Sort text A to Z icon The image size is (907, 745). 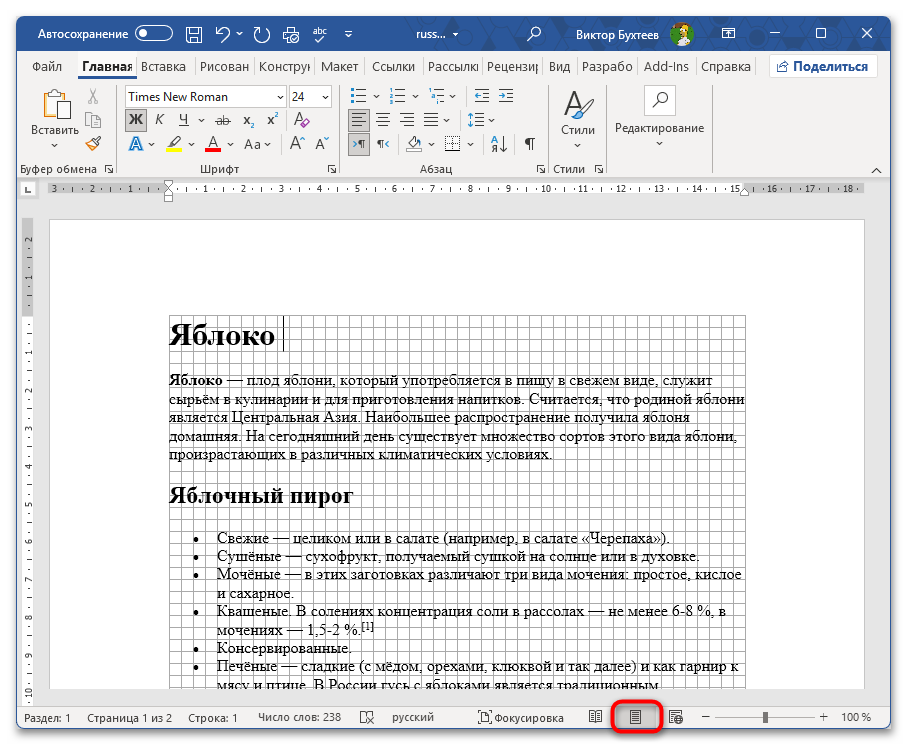coord(499,144)
